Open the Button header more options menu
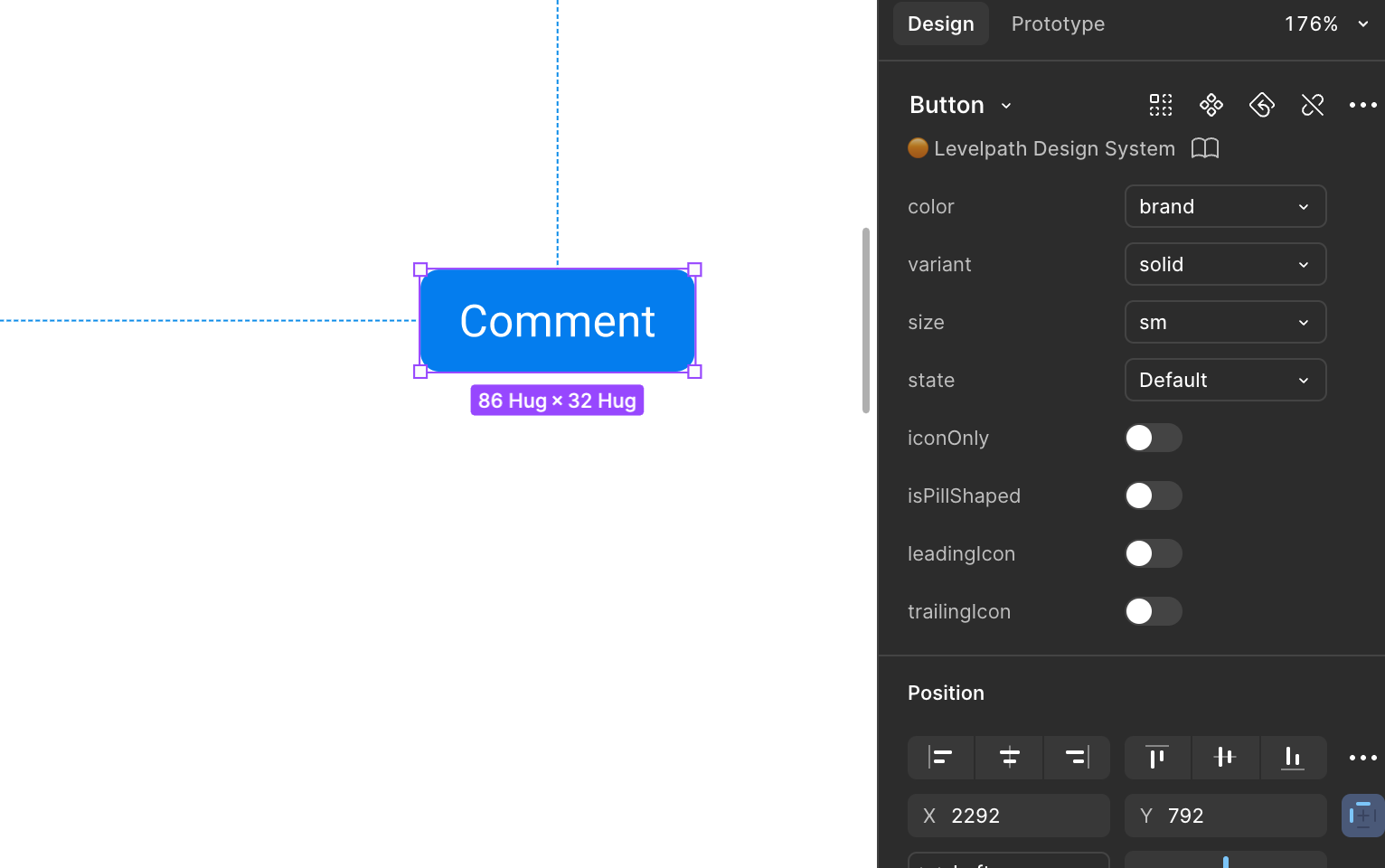The width and height of the screenshot is (1385, 868). tap(1363, 105)
